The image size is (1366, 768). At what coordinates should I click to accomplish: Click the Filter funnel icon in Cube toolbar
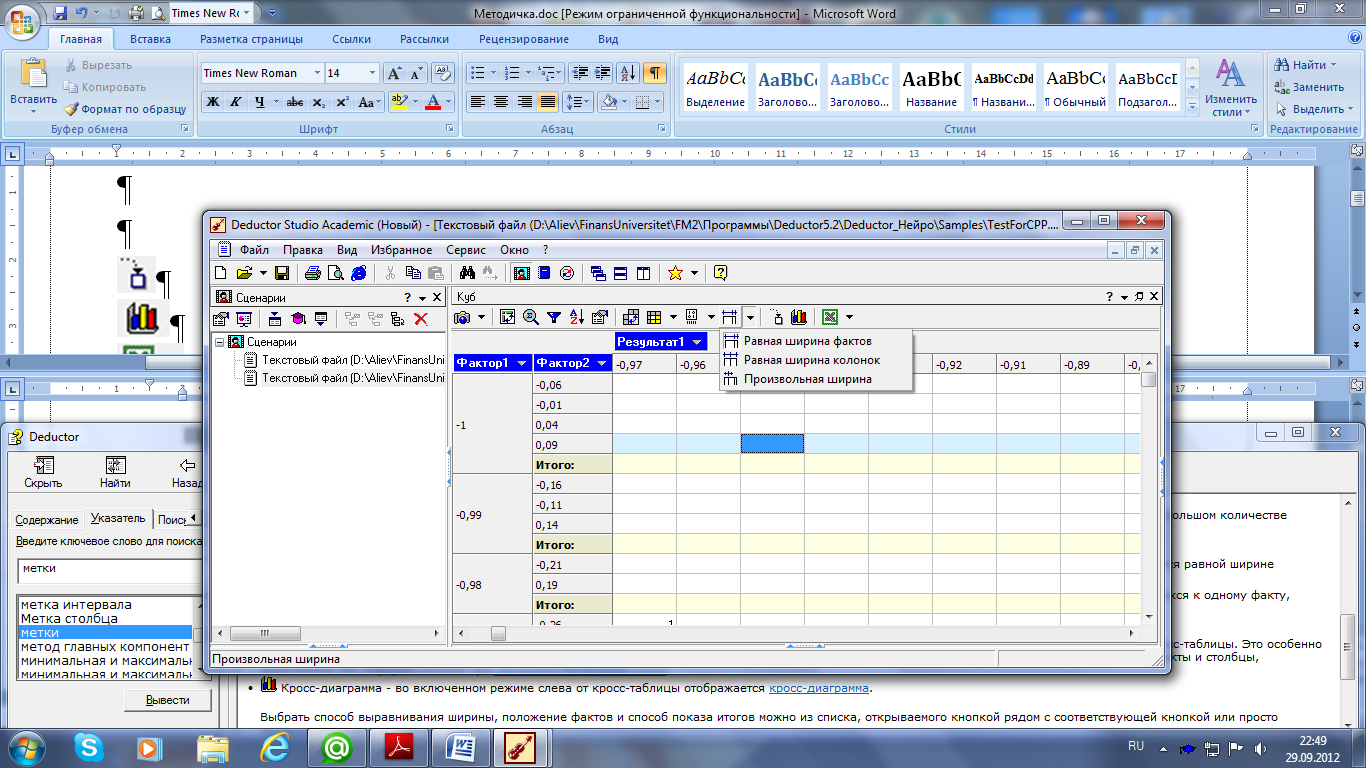(x=553, y=317)
